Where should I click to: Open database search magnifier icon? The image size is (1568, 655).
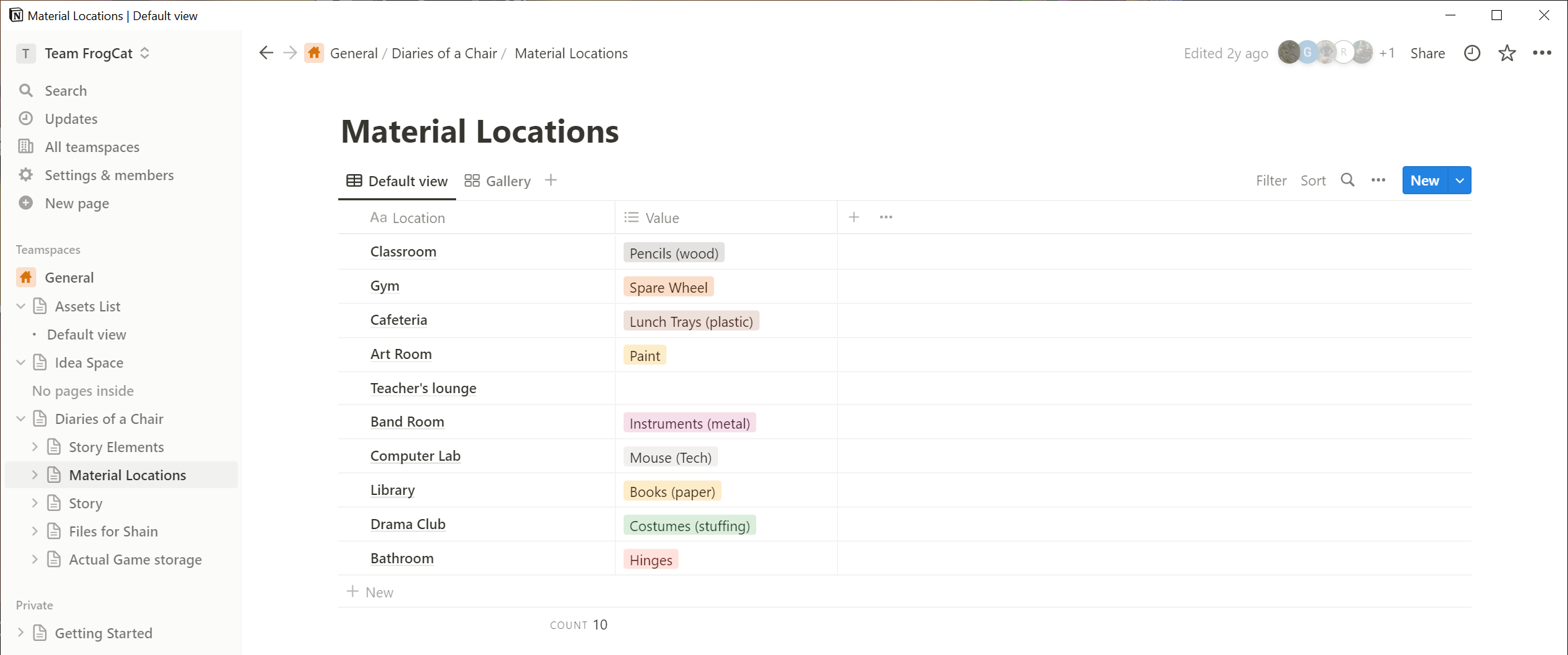1347,180
